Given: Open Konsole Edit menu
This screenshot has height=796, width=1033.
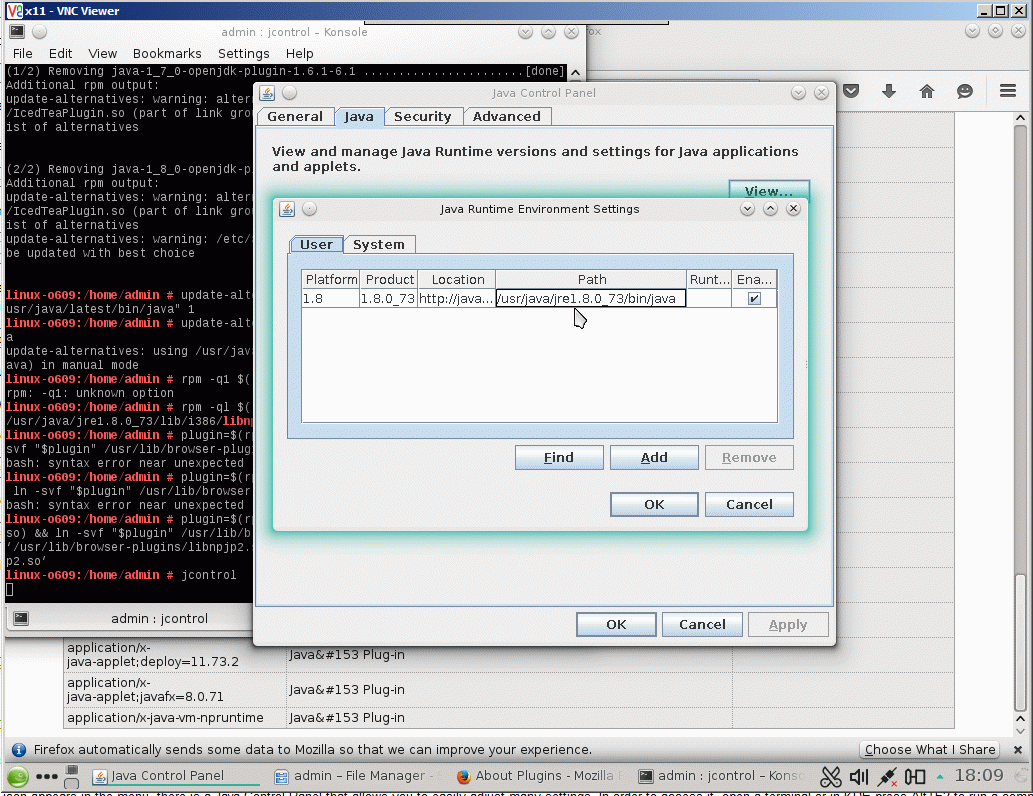Looking at the screenshot, I should 61,53.
